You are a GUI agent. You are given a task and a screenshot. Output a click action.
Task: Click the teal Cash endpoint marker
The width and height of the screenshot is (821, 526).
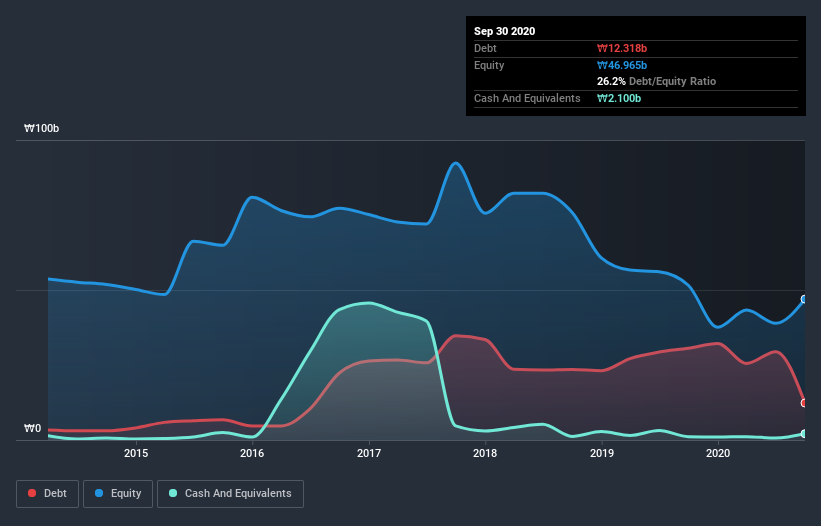804,434
